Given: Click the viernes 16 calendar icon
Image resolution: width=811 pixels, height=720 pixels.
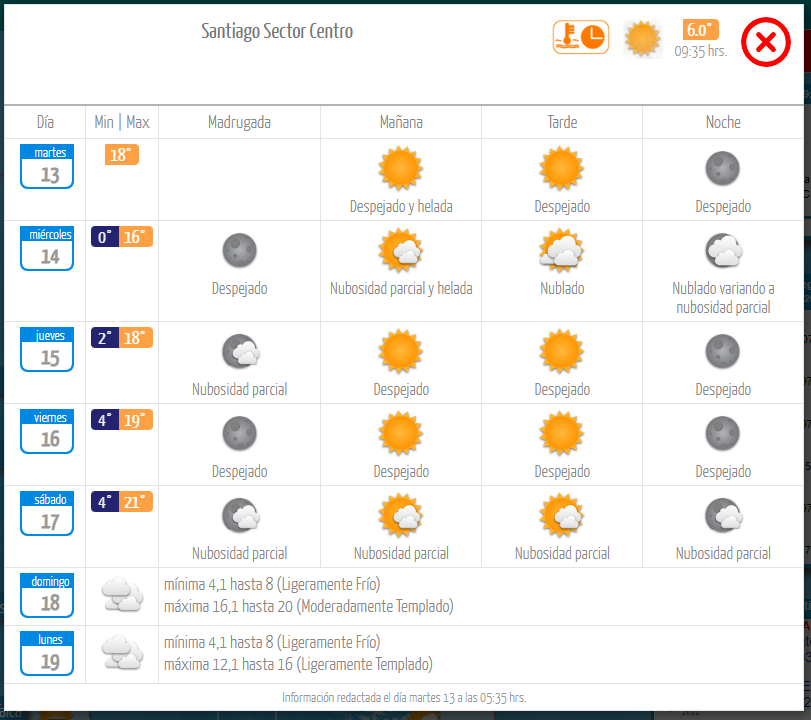Looking at the screenshot, I should tap(47, 431).
